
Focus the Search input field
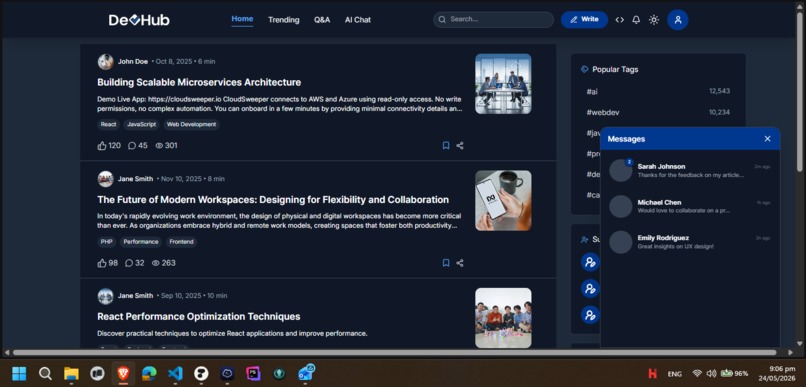[493, 20]
